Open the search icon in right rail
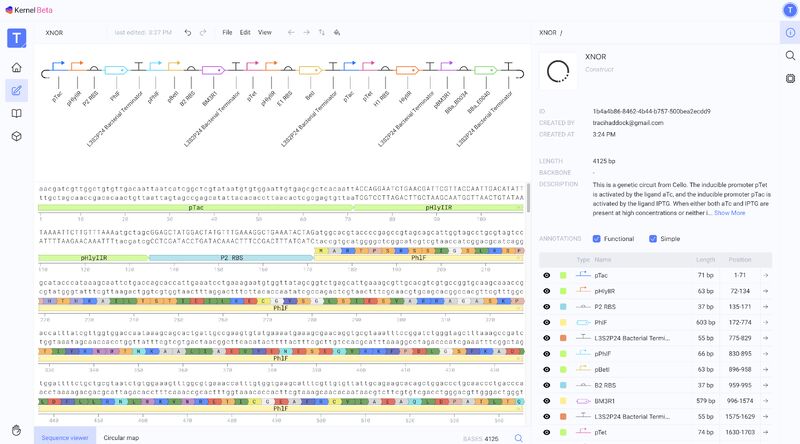The image size is (800, 444). pyautogui.click(x=790, y=56)
